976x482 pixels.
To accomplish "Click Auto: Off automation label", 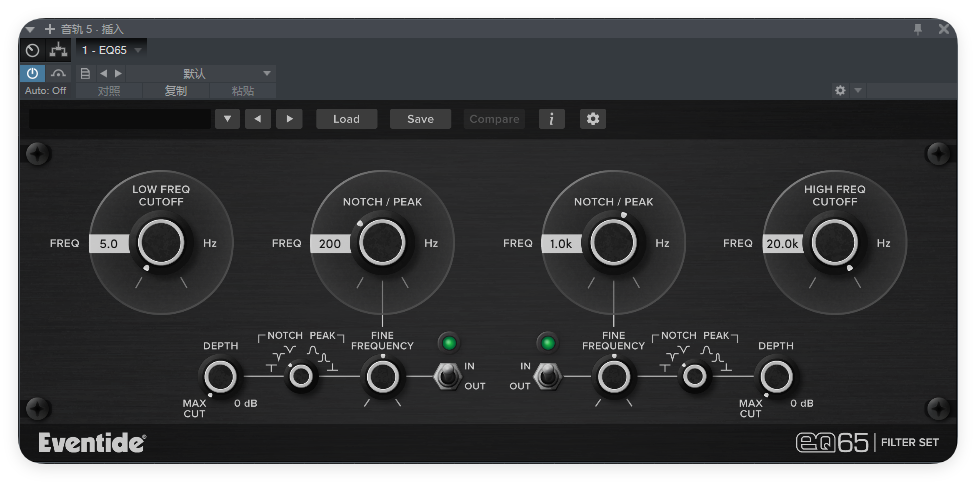I will tap(45, 91).
